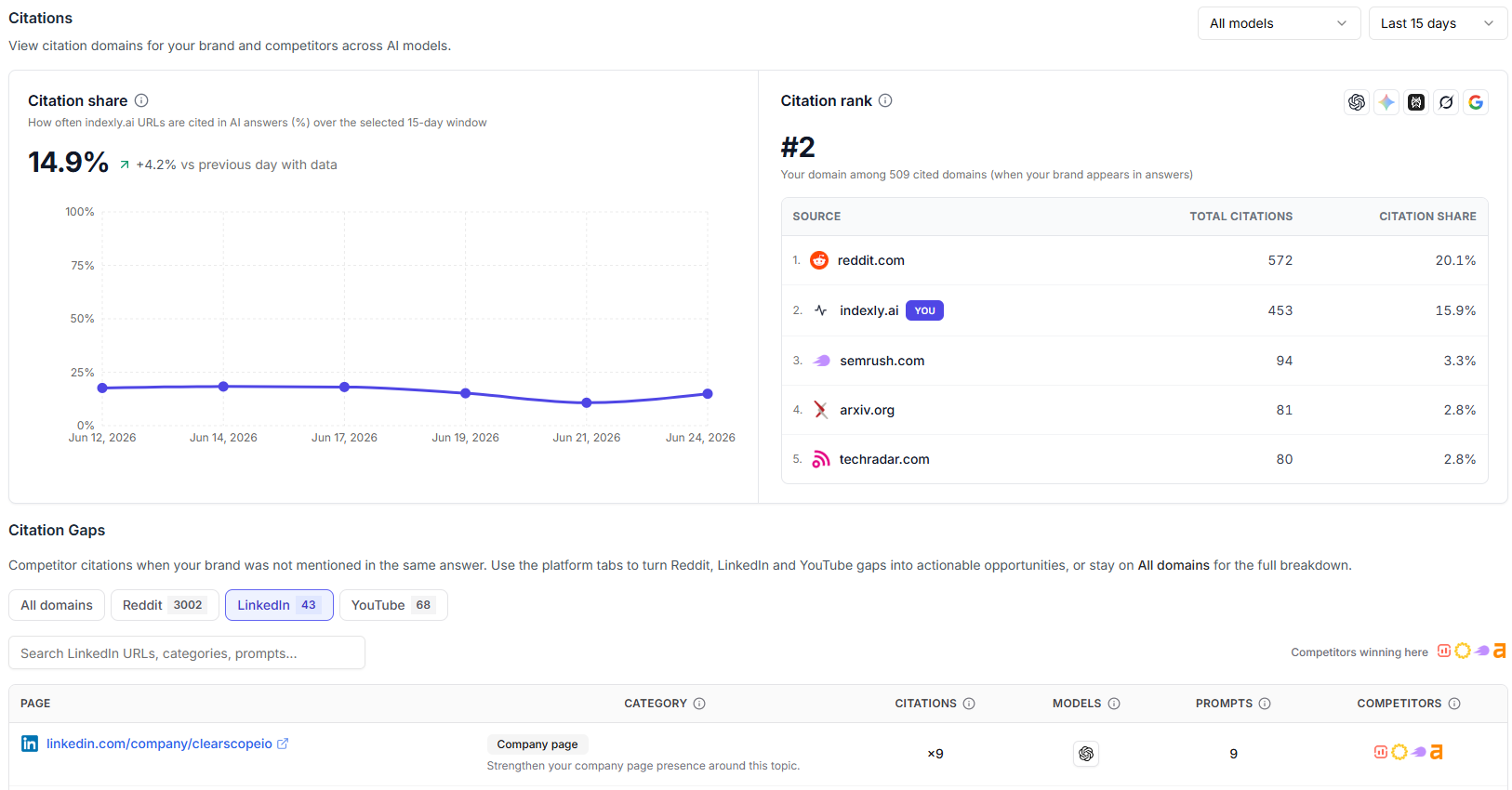Click the indexly.ai pulse logo icon
Image resolution: width=1512 pixels, height=790 pixels.
(820, 310)
